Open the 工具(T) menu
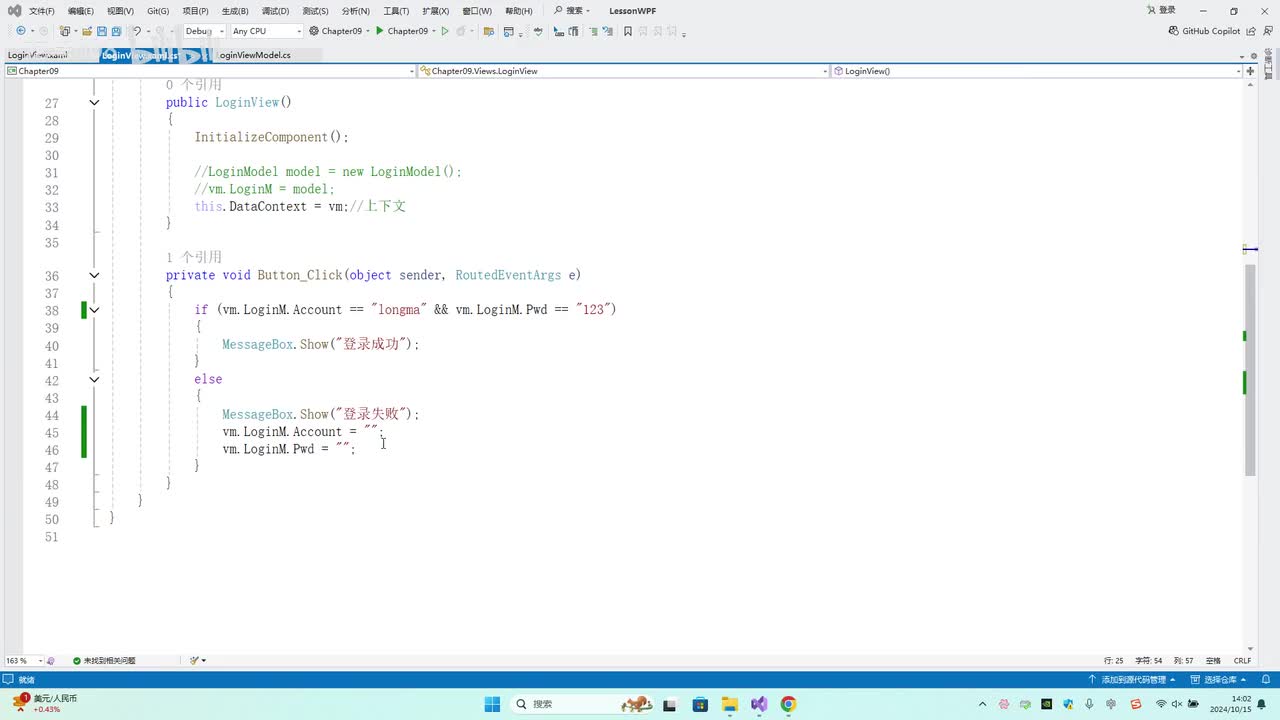1280x720 pixels. point(396,11)
